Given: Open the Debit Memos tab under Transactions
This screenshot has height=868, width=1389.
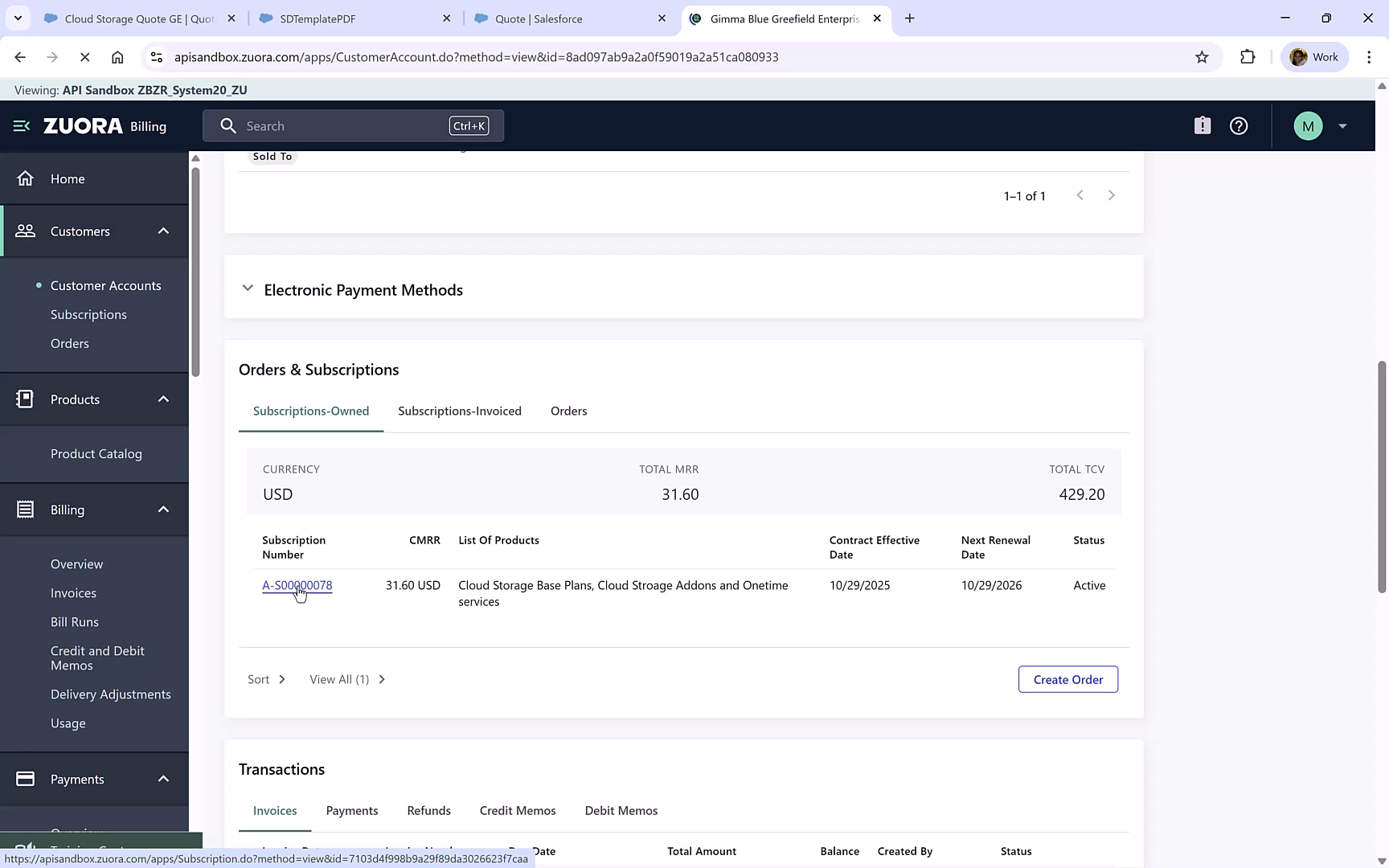Looking at the screenshot, I should click(621, 810).
